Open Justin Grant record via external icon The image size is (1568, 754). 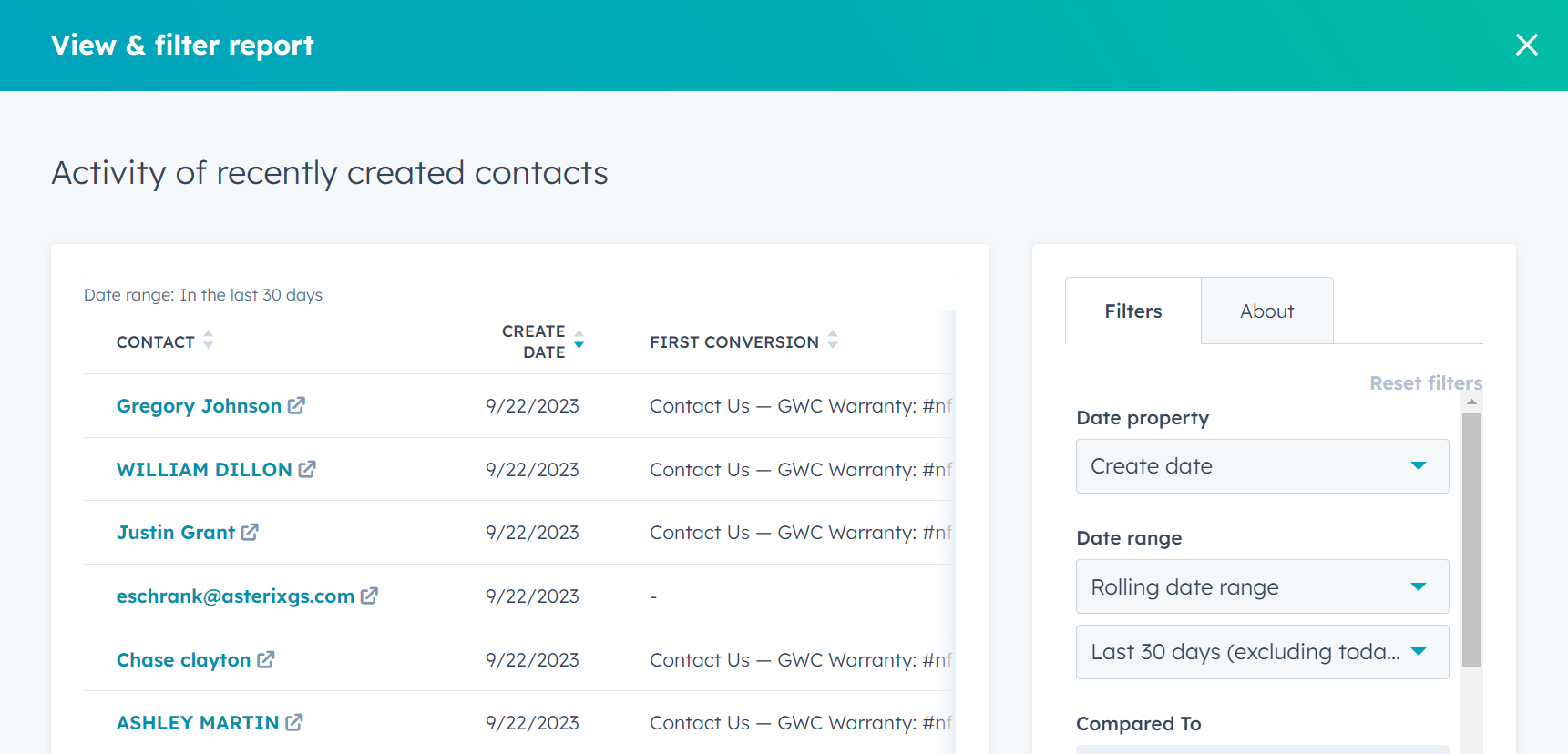click(x=250, y=532)
